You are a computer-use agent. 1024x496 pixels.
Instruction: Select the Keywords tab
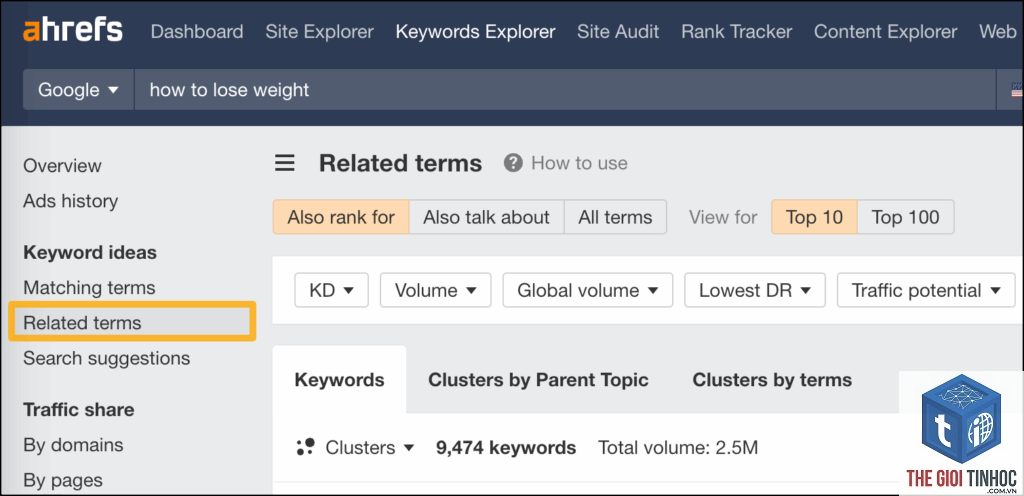click(340, 380)
